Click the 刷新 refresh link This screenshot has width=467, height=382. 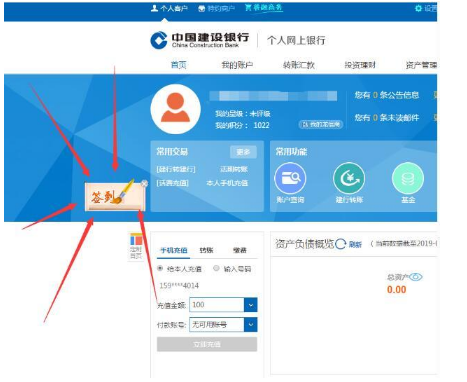pos(355,245)
